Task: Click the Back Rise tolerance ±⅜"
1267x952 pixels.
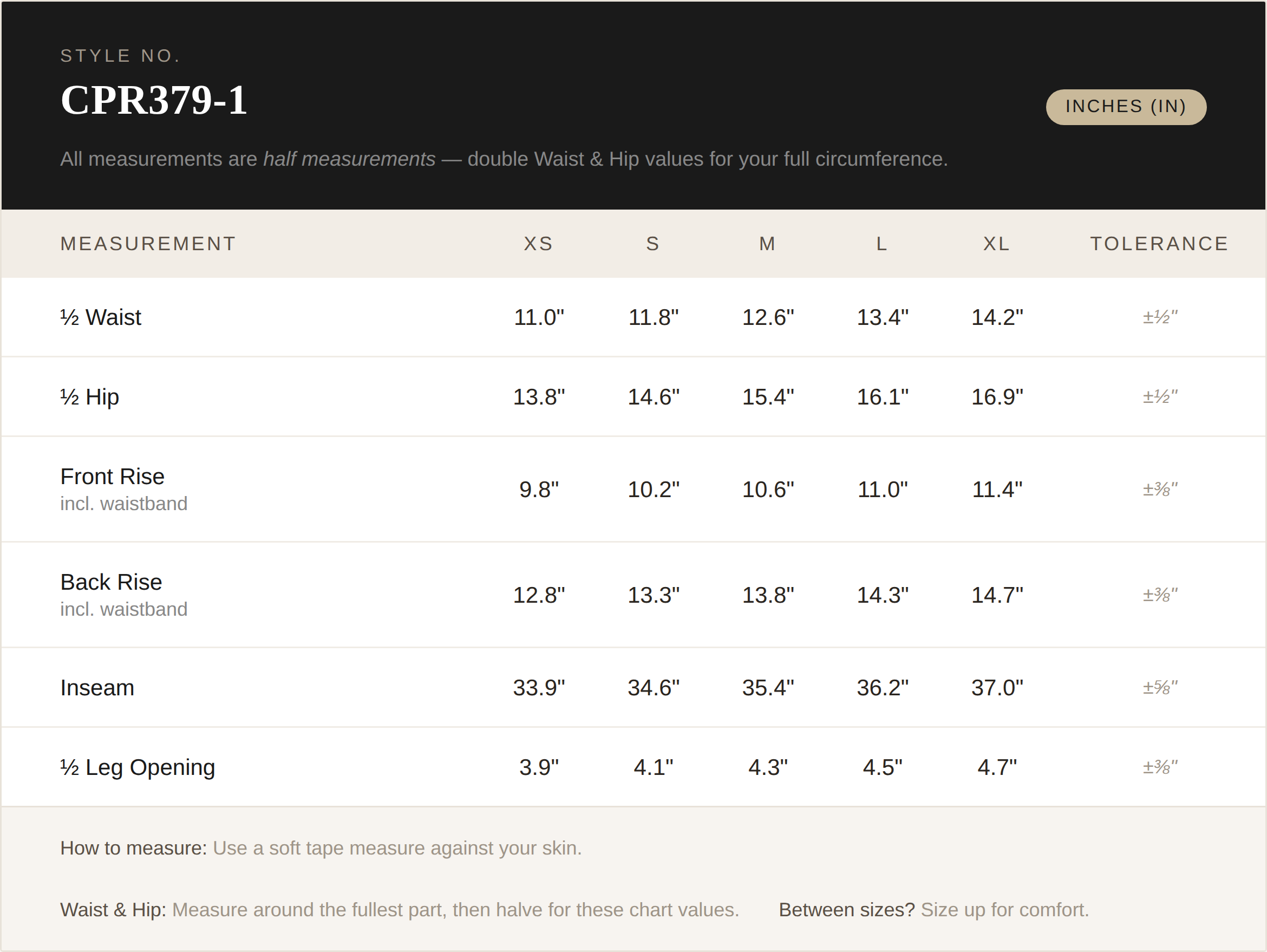Action: pos(1160,595)
